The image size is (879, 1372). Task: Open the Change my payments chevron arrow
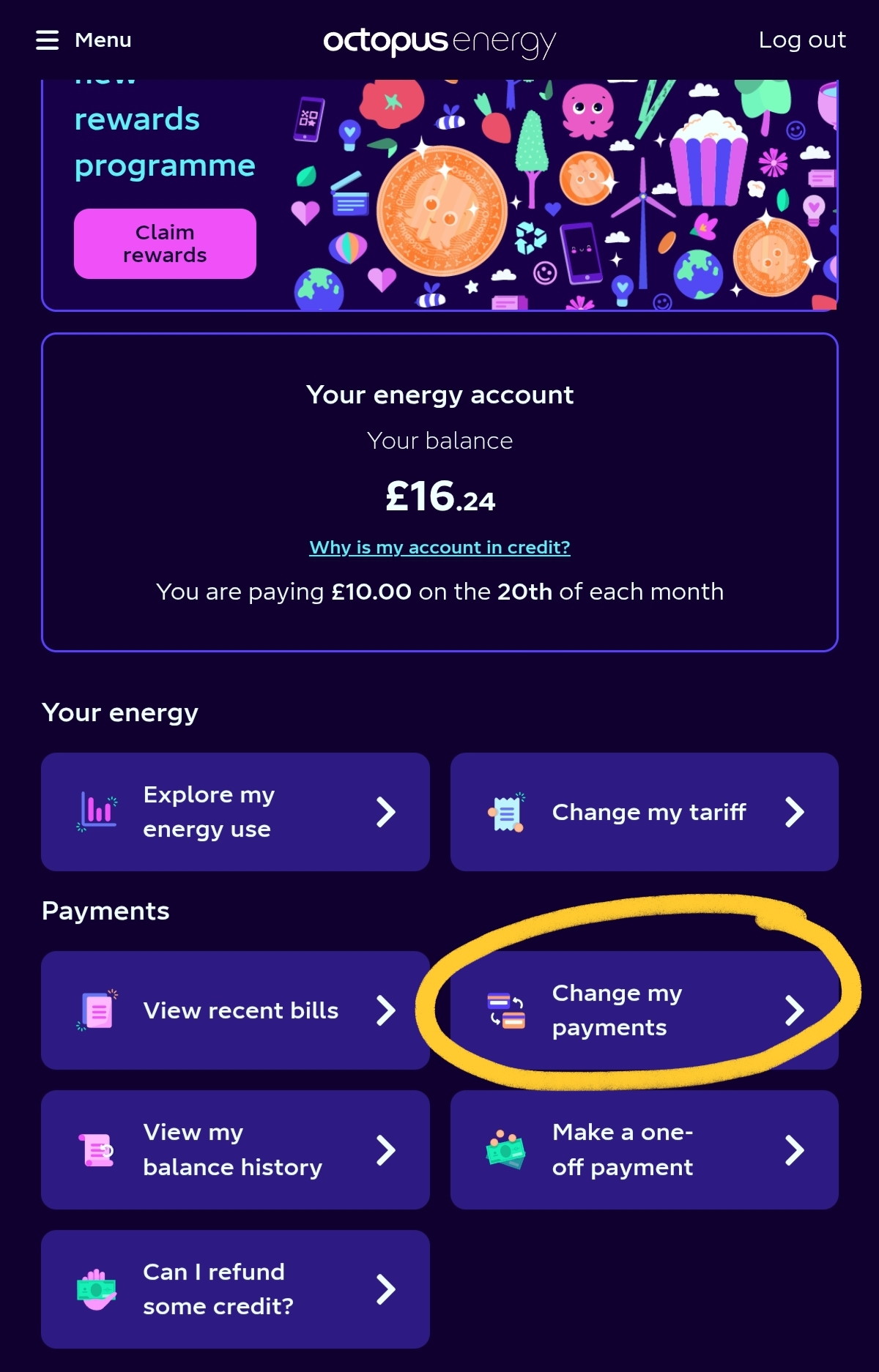pyautogui.click(x=795, y=1010)
